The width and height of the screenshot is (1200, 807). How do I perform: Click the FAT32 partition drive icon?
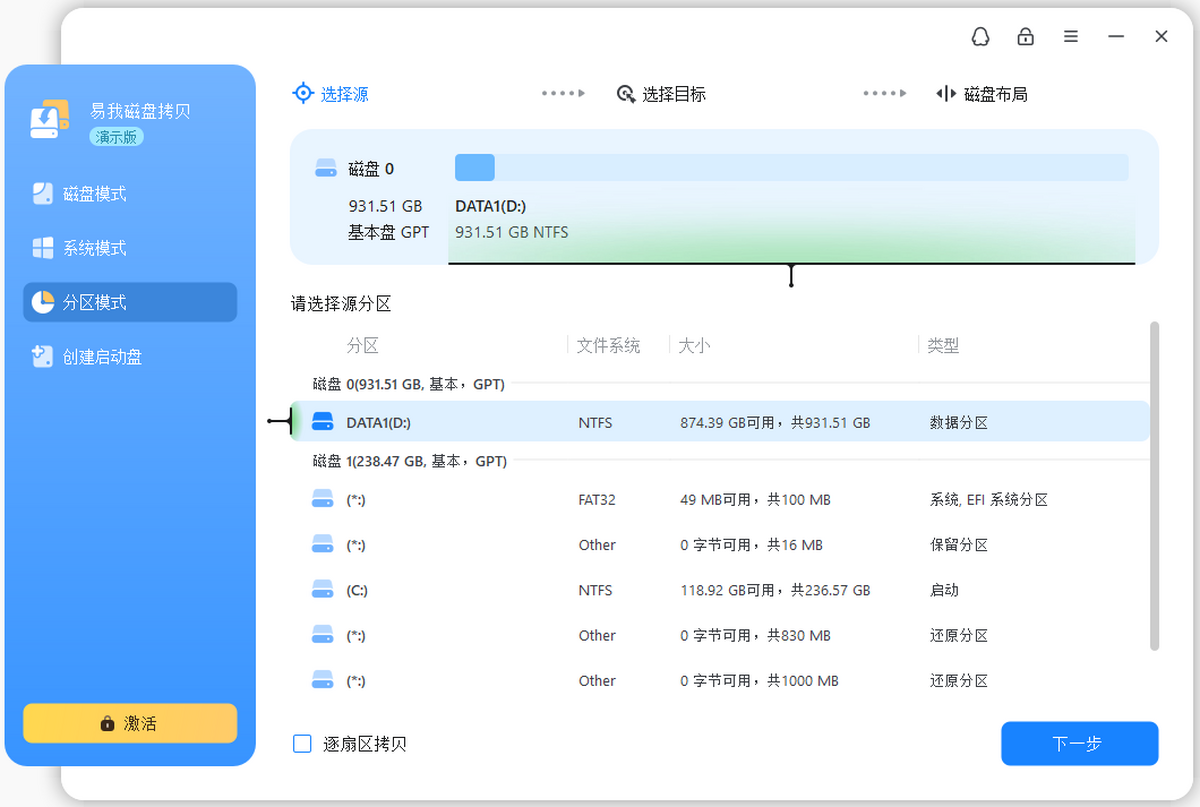[322, 499]
